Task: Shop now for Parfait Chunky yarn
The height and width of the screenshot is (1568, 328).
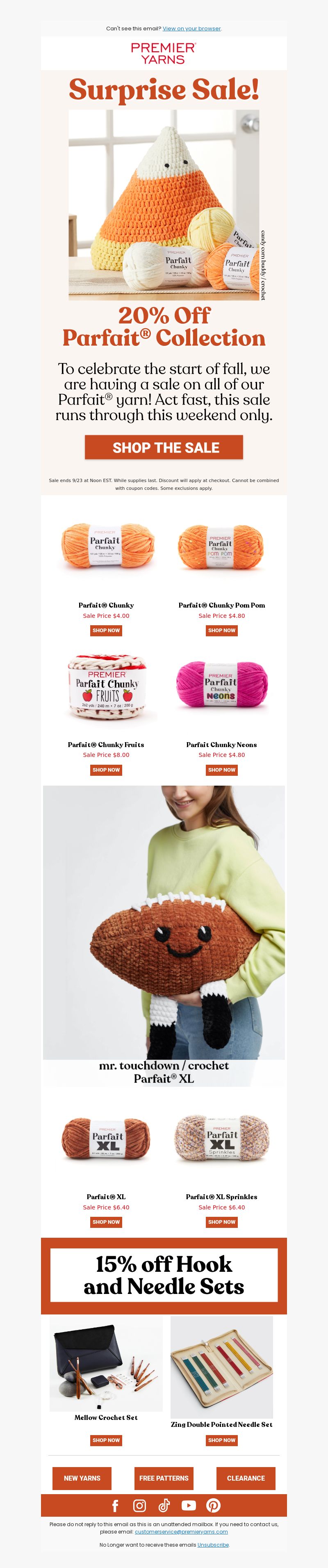Action: tap(106, 631)
